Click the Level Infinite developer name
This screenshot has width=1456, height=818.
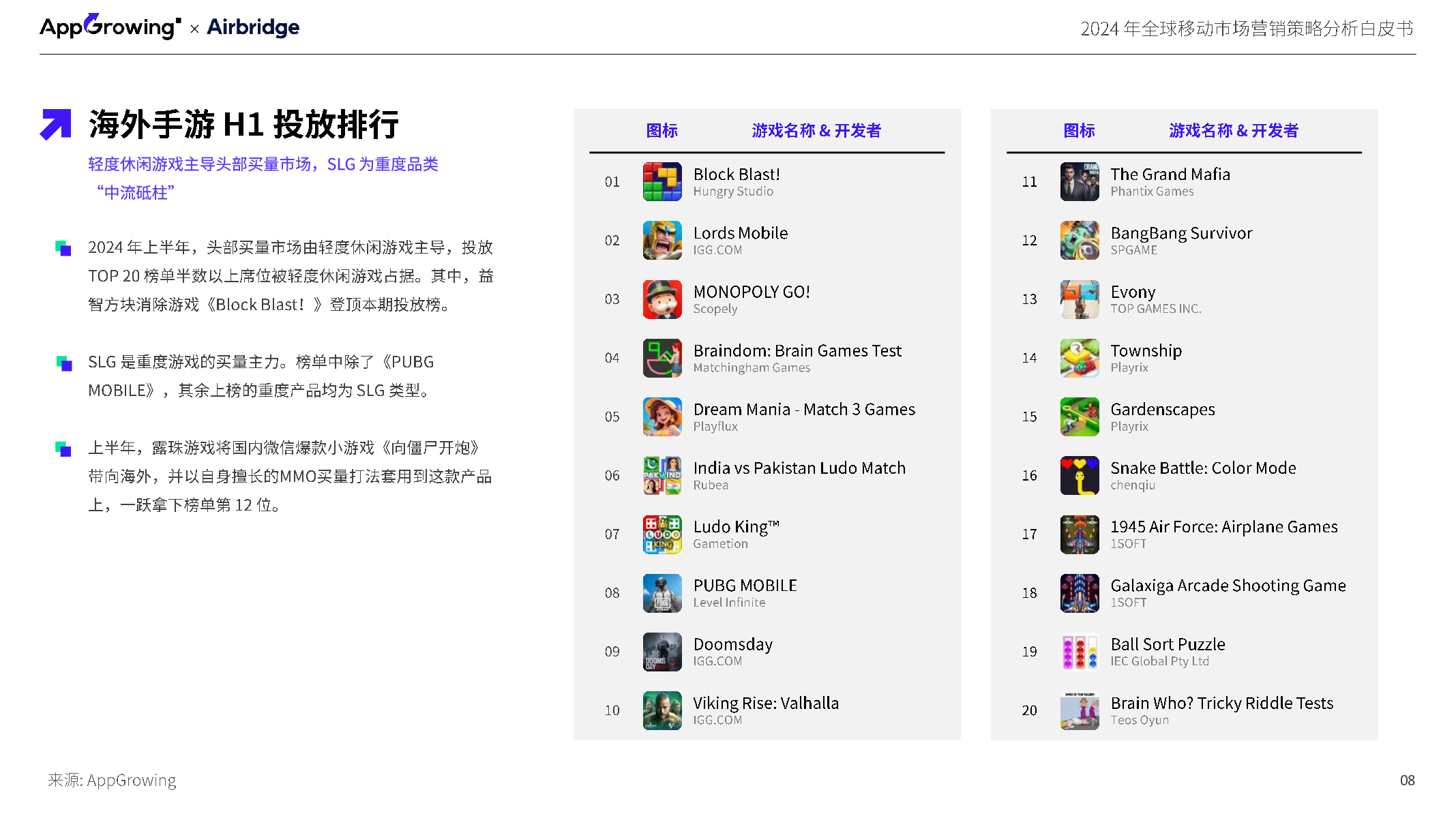pyautogui.click(x=729, y=602)
